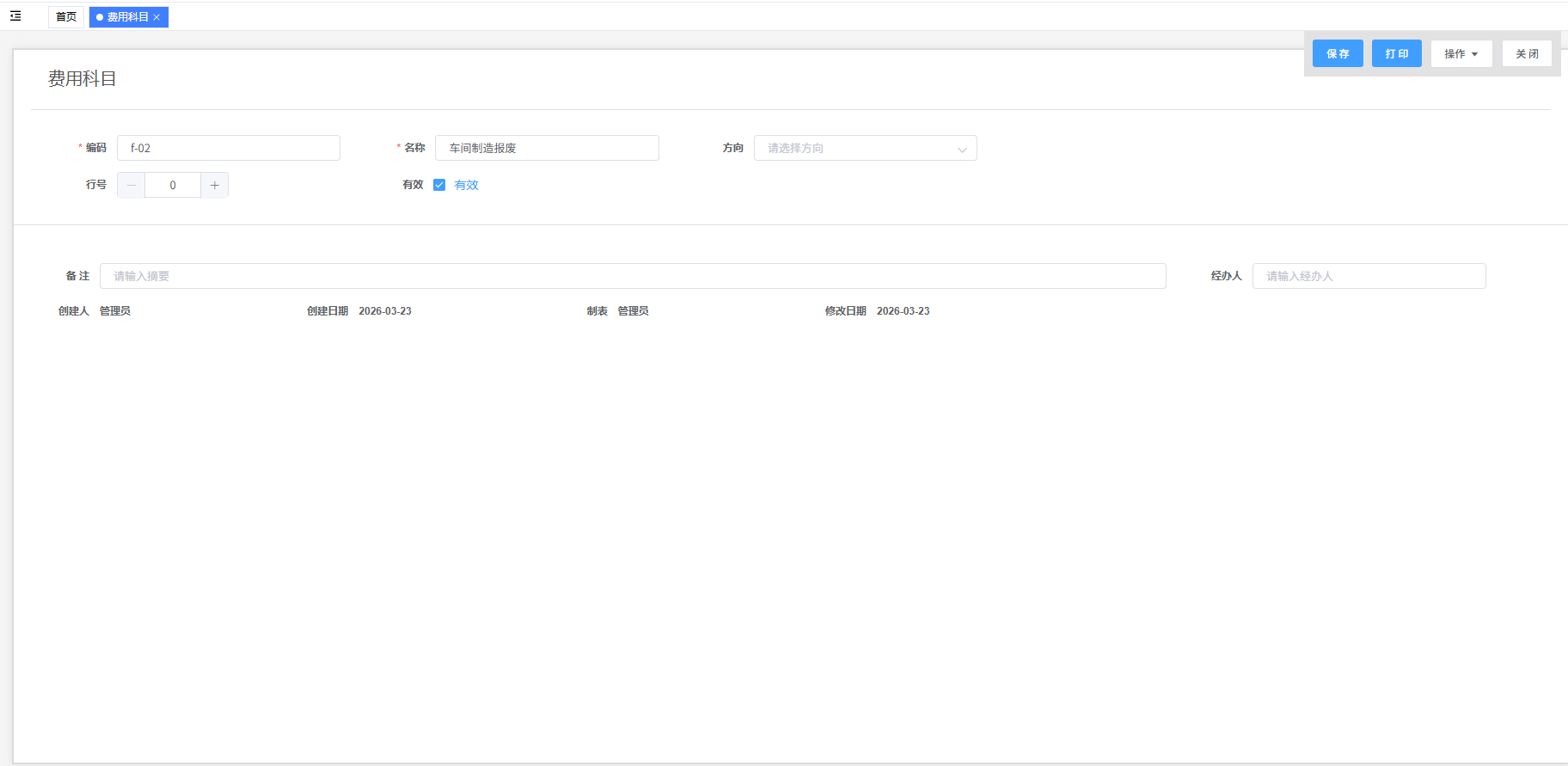The image size is (1568, 766).
Task: Close the 费用科目 tab with its X icon
Action: [156, 17]
